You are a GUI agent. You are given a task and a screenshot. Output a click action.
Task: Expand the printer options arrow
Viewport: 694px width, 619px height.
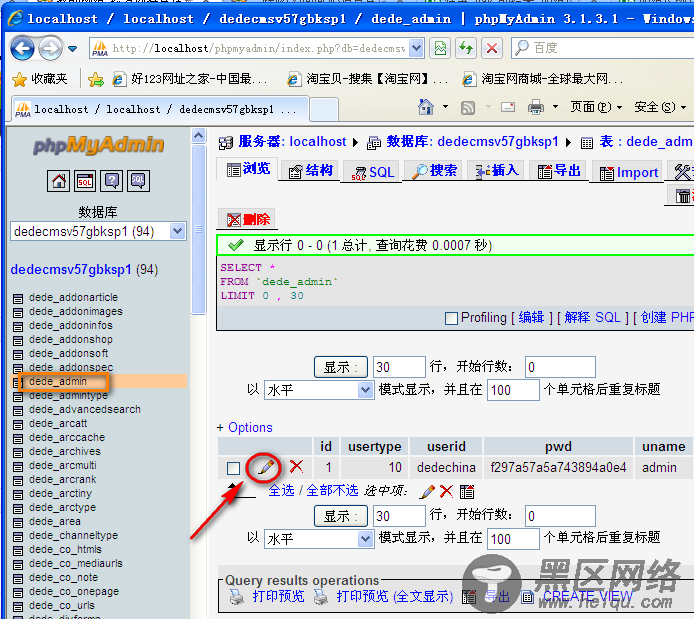(x=555, y=107)
